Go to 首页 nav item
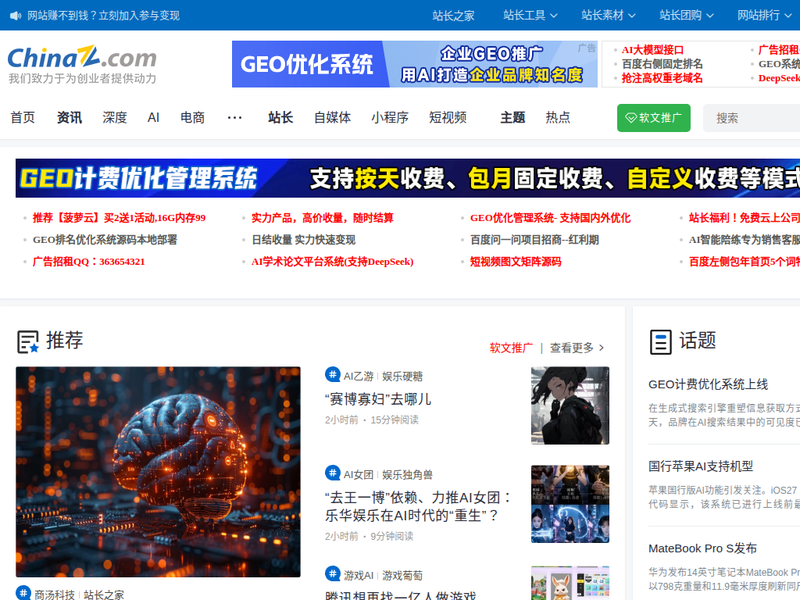 pyautogui.click(x=23, y=118)
